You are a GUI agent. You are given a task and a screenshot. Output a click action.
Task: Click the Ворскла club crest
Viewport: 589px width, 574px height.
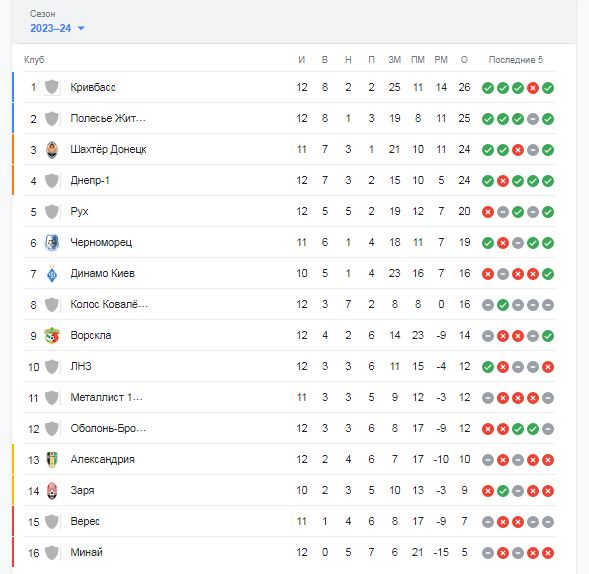52,335
